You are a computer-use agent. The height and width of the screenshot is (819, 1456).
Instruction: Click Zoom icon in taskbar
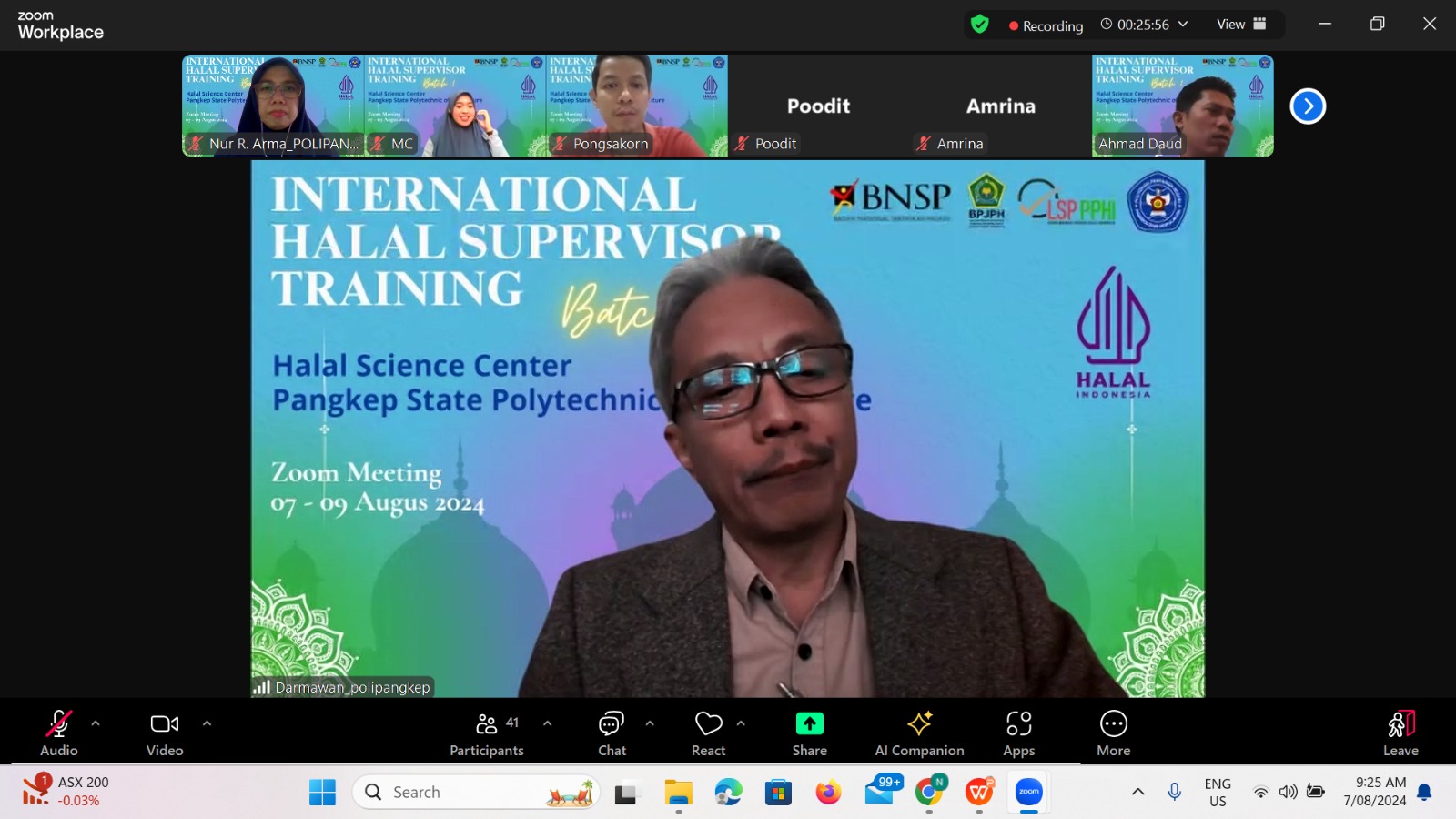tap(1029, 792)
